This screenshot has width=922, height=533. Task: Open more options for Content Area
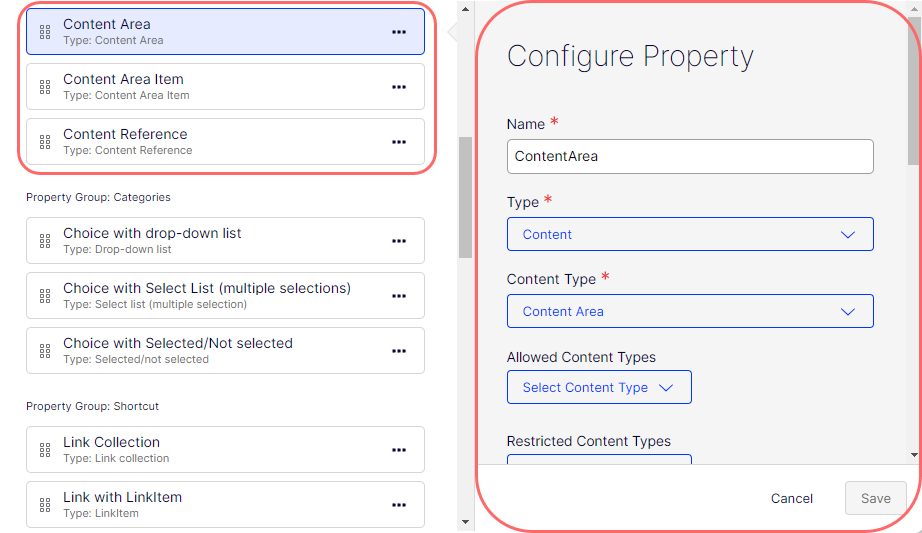pyautogui.click(x=399, y=32)
